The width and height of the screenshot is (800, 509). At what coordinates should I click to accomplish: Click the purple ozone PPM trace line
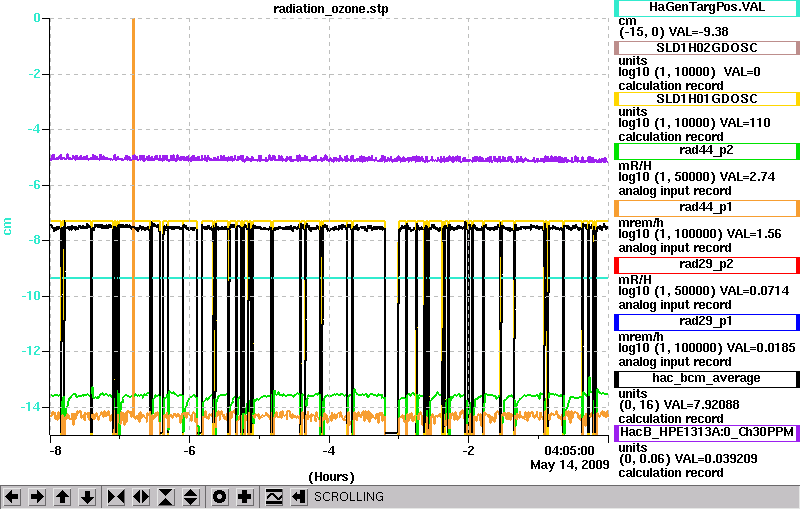pyautogui.click(x=329, y=159)
